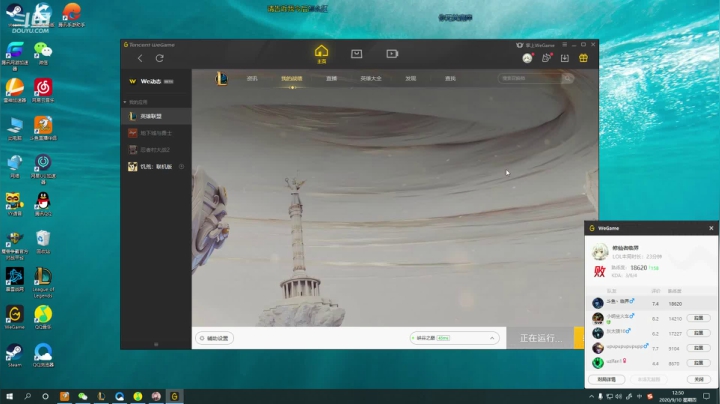The width and height of the screenshot is (720, 404).
Task: Open the yellow gift box icon
Action: tap(584, 58)
